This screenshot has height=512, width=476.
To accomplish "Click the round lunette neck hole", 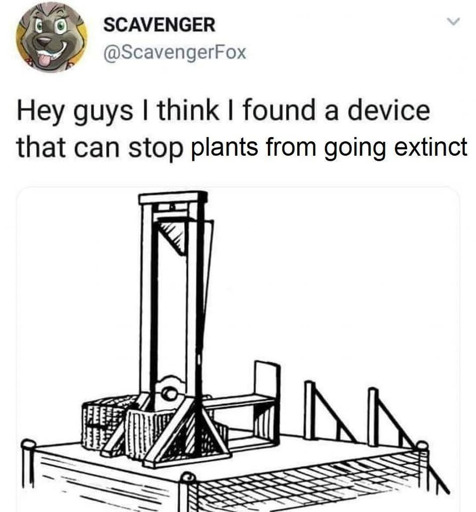I will (170, 393).
